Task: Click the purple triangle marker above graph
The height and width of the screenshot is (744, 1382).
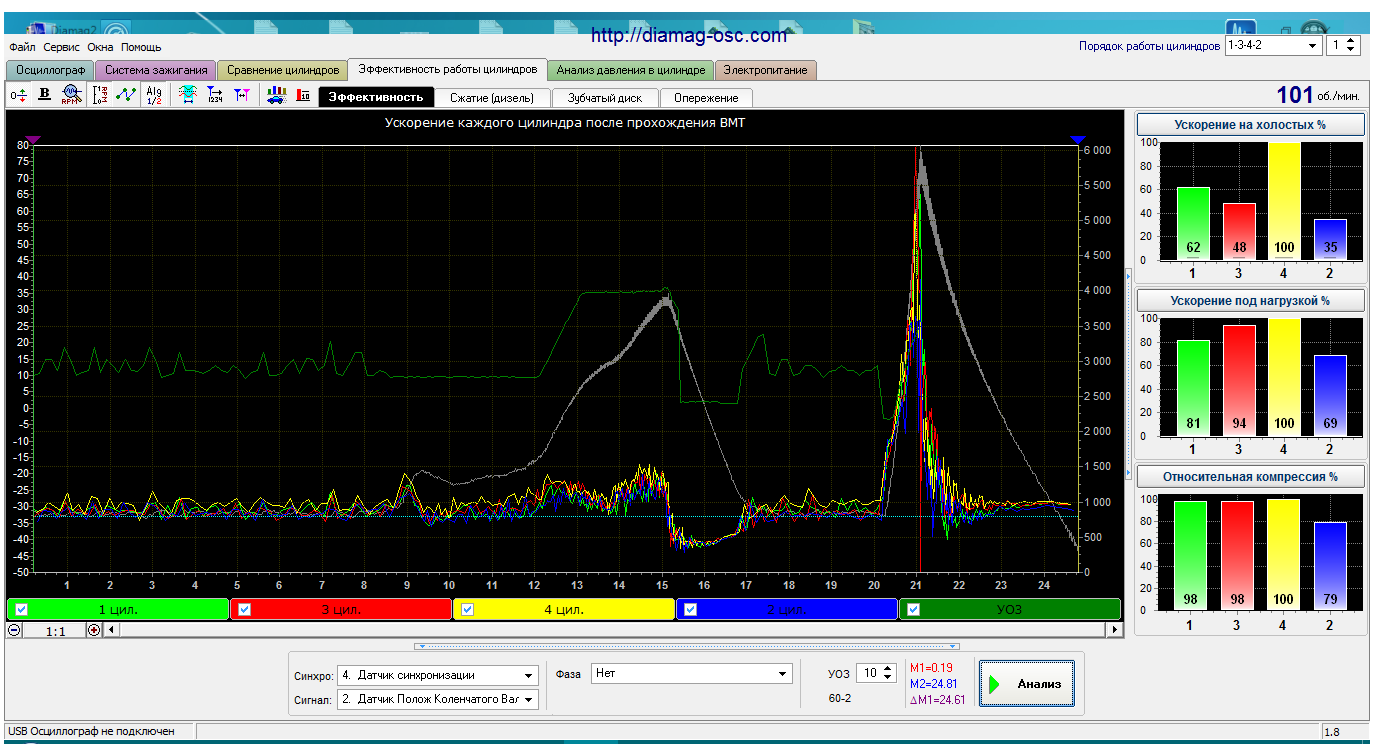Action: click(x=32, y=140)
